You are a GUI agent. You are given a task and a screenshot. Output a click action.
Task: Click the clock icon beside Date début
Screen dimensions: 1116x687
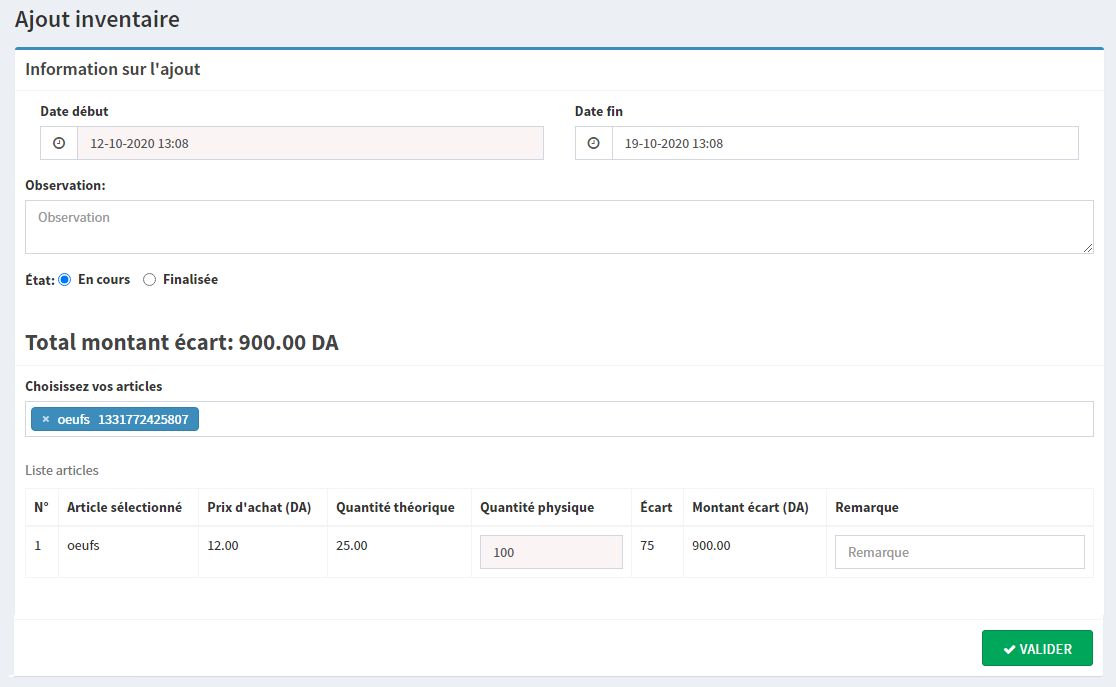click(x=59, y=143)
